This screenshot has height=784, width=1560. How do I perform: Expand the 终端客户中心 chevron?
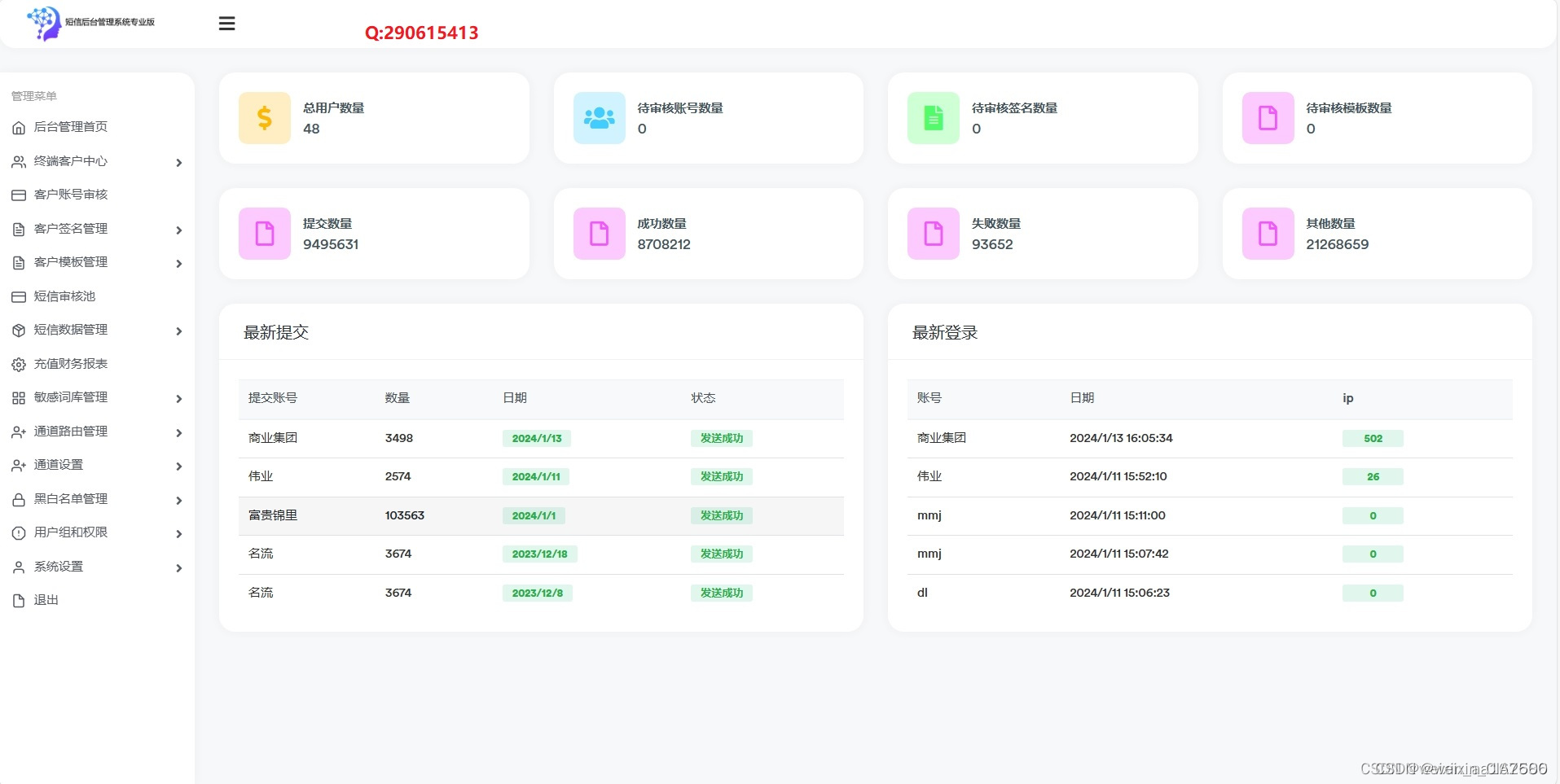point(179,163)
